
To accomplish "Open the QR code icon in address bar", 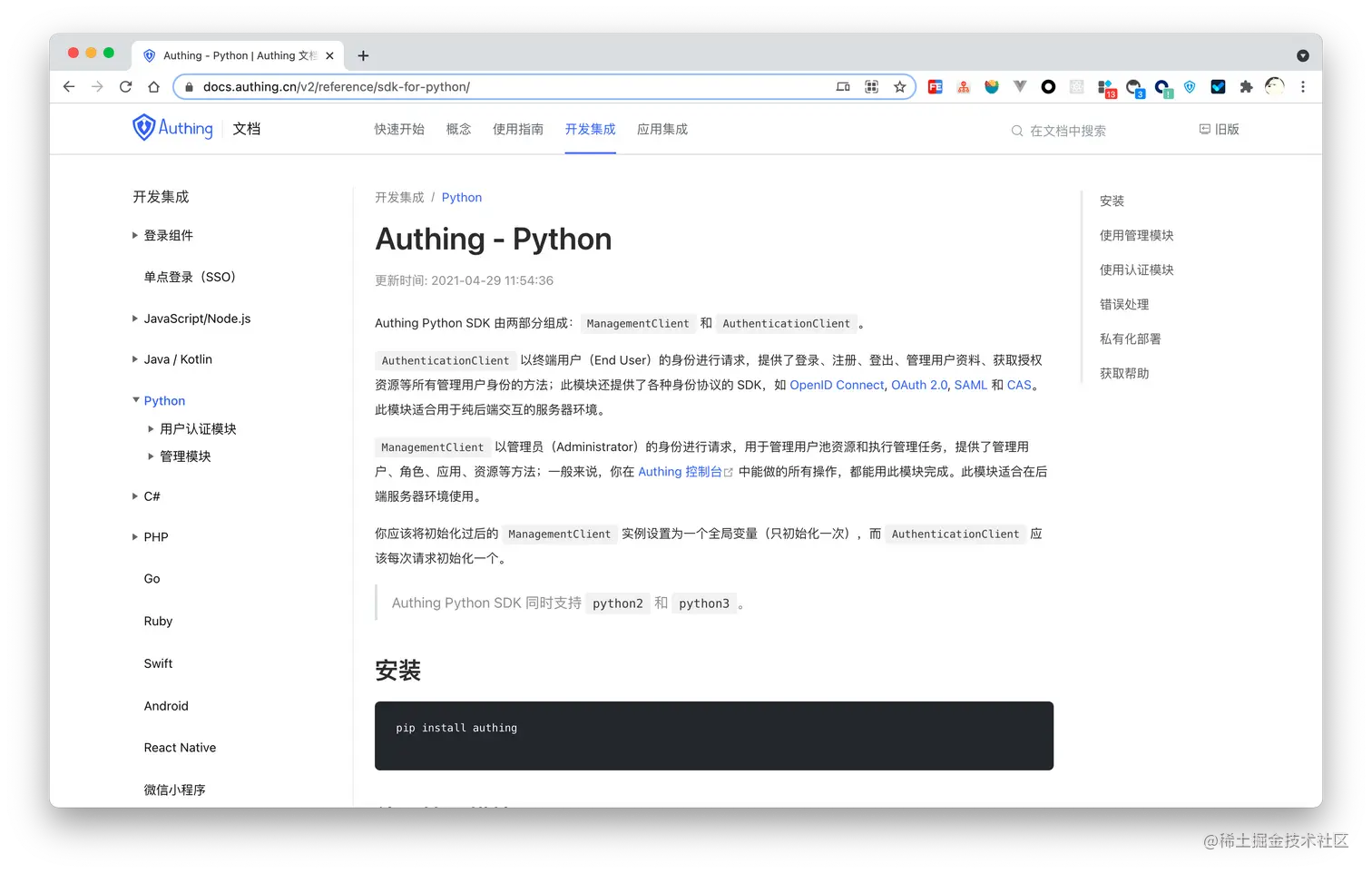I will pos(871,87).
